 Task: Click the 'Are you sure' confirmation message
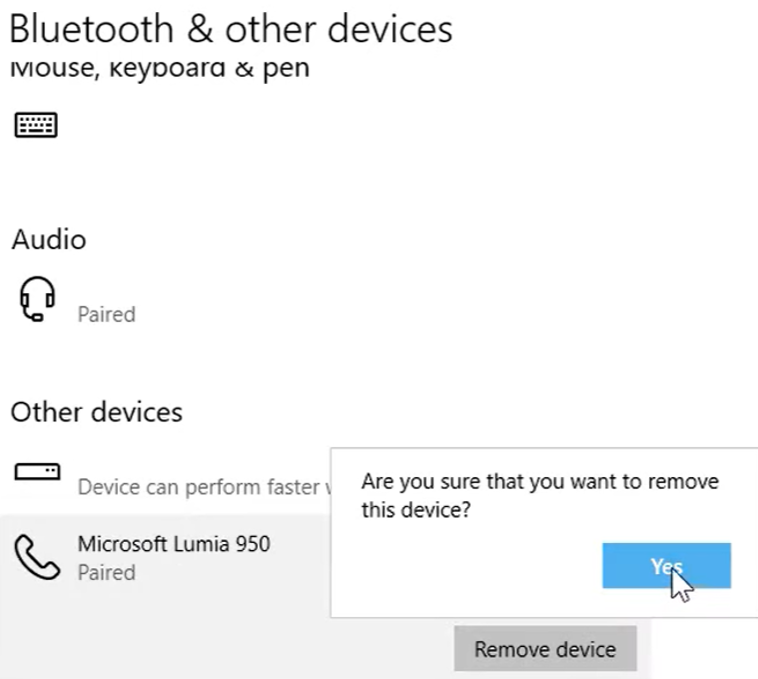click(x=539, y=482)
